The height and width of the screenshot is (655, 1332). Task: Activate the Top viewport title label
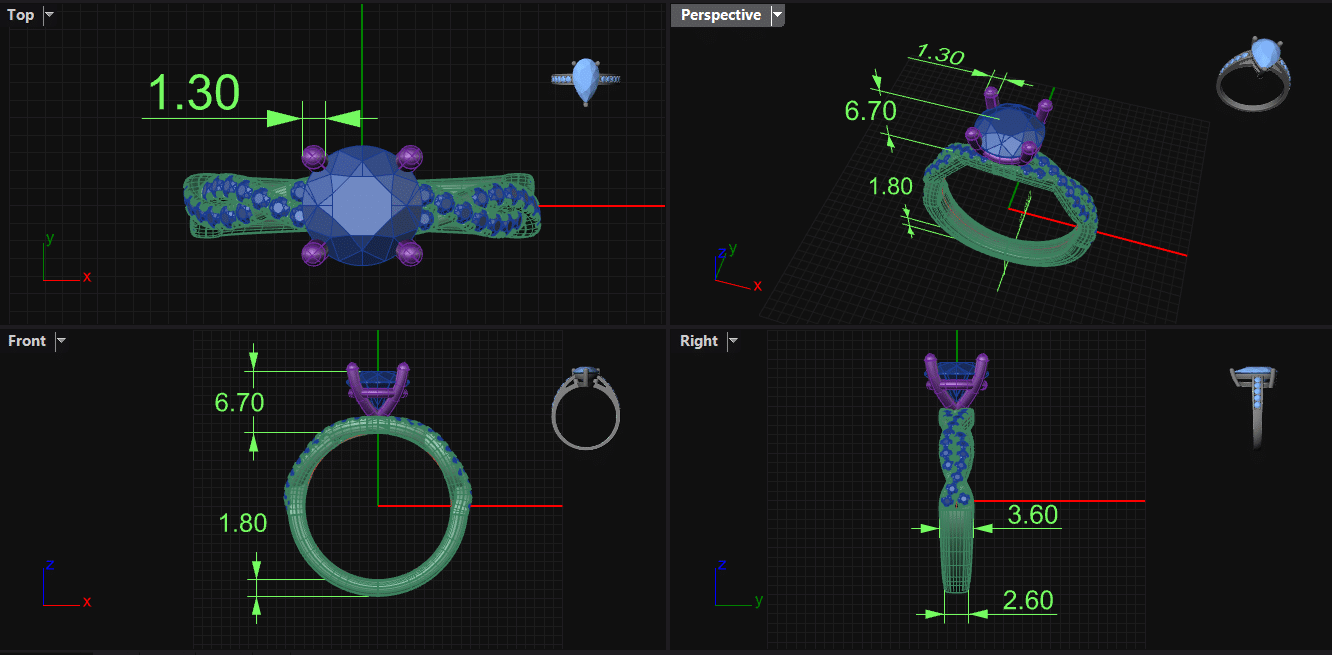pos(20,15)
